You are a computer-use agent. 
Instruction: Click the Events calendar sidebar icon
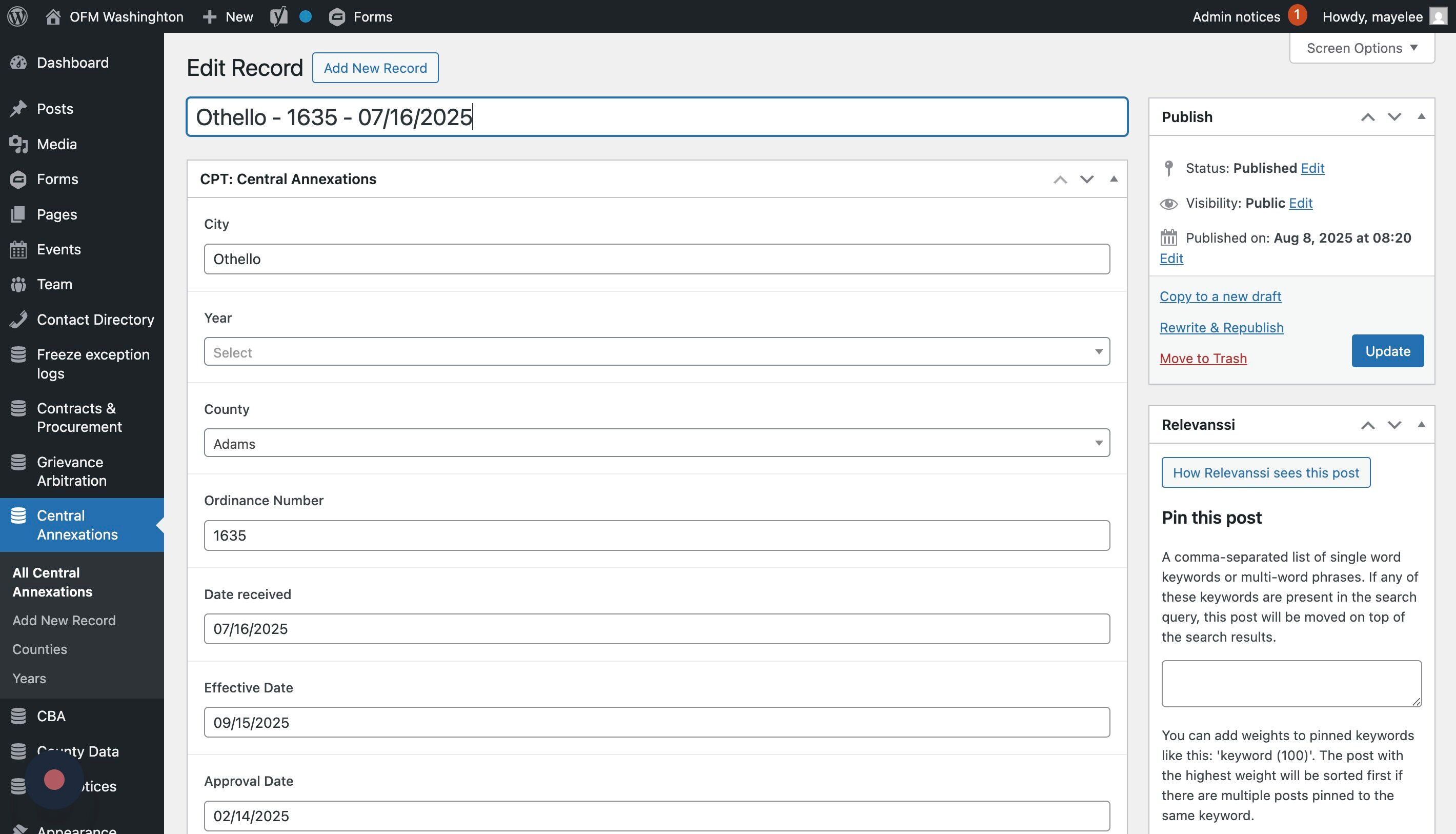(x=18, y=249)
